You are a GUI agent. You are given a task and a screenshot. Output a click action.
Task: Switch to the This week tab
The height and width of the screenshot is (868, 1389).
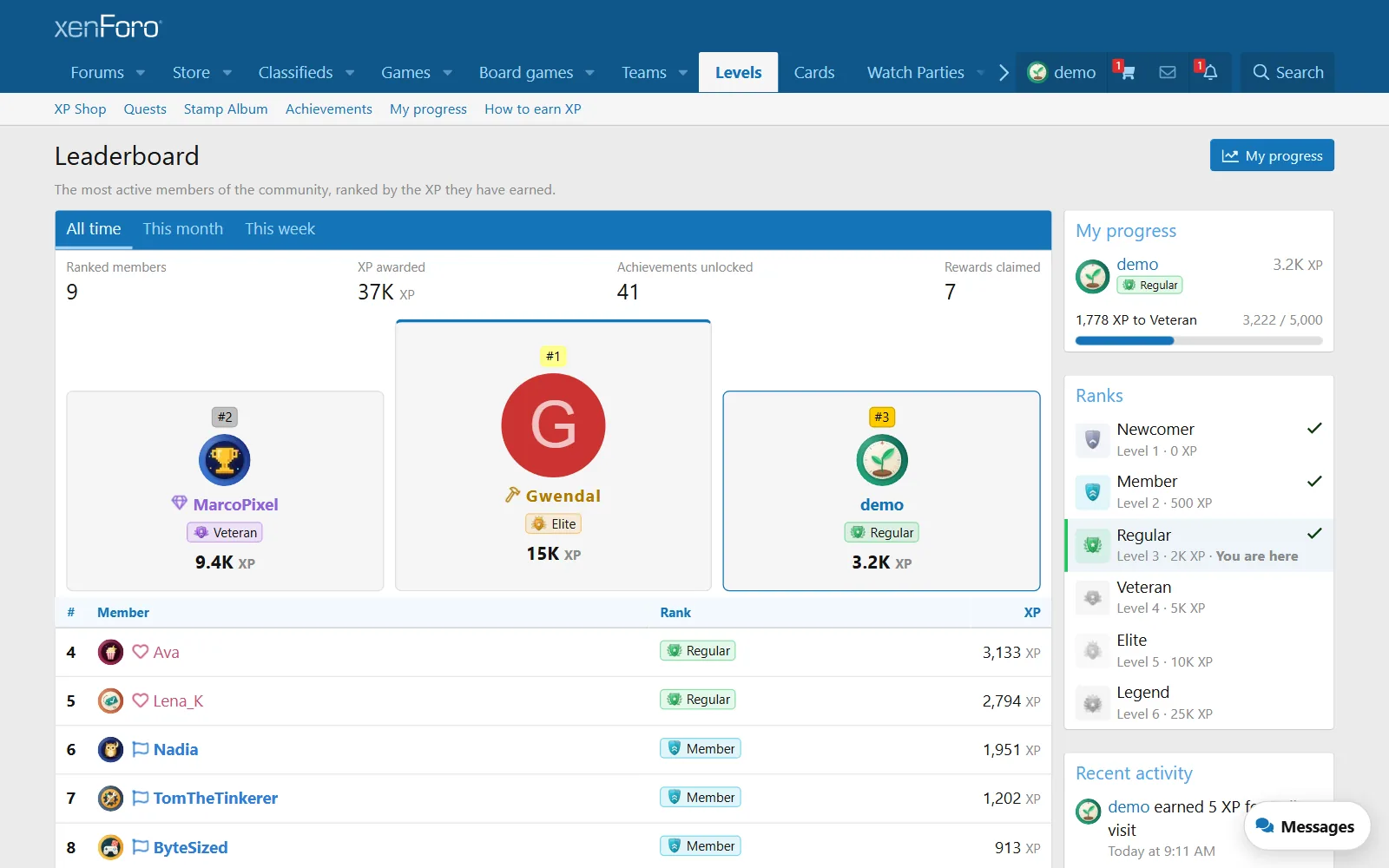(x=280, y=229)
